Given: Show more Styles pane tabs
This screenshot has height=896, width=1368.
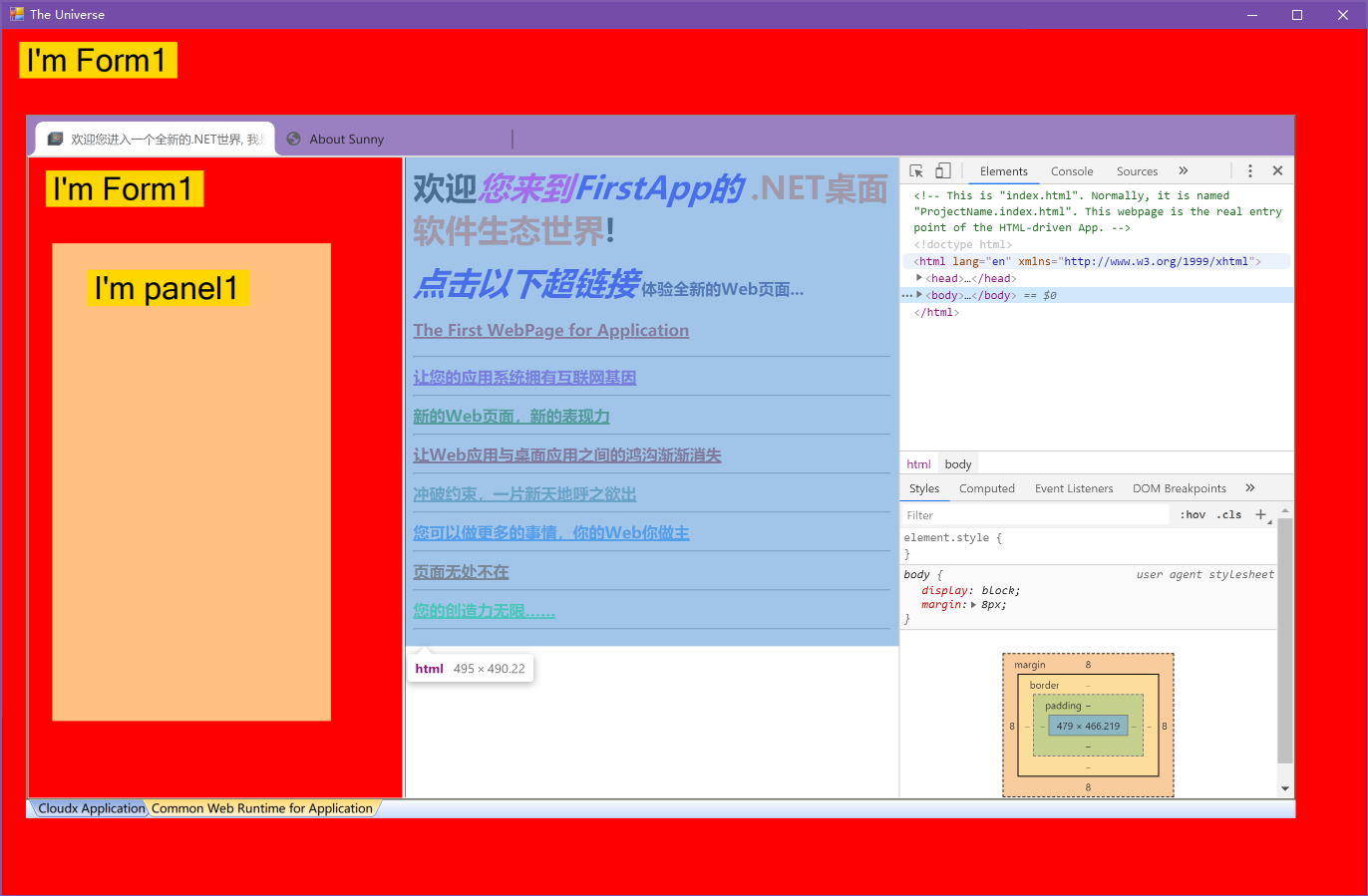Looking at the screenshot, I should click(x=1250, y=488).
